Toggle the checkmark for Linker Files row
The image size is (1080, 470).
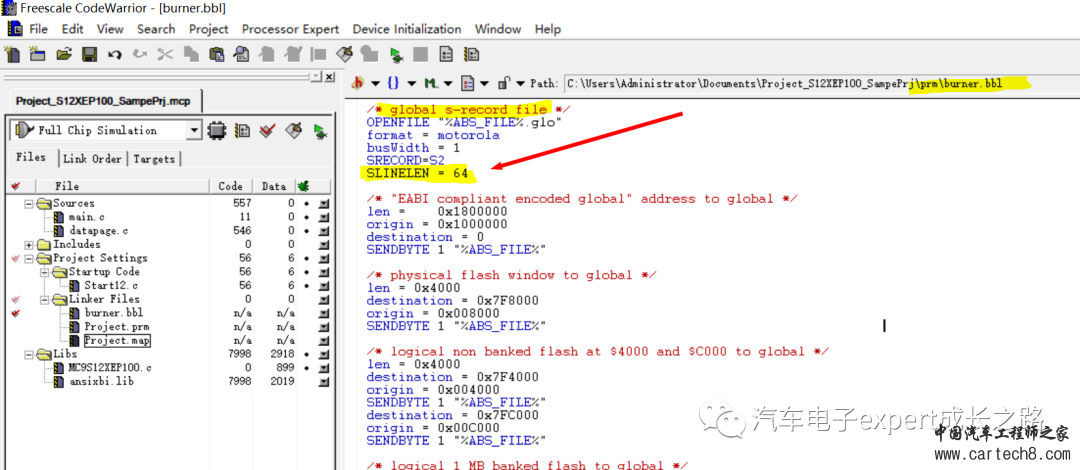pos(16,300)
